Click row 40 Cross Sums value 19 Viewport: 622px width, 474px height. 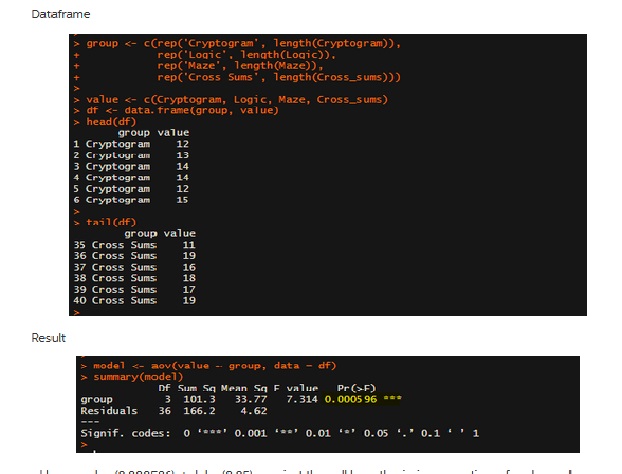(134, 300)
